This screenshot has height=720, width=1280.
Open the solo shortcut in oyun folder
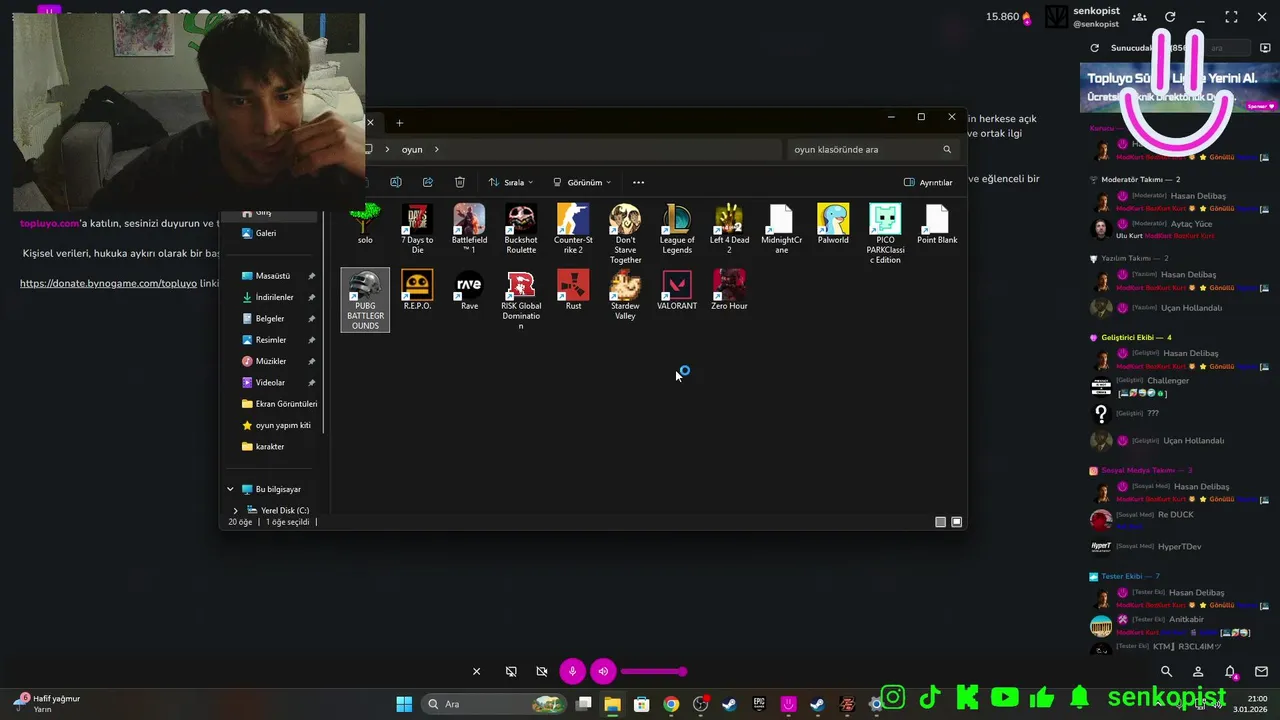pos(365,225)
